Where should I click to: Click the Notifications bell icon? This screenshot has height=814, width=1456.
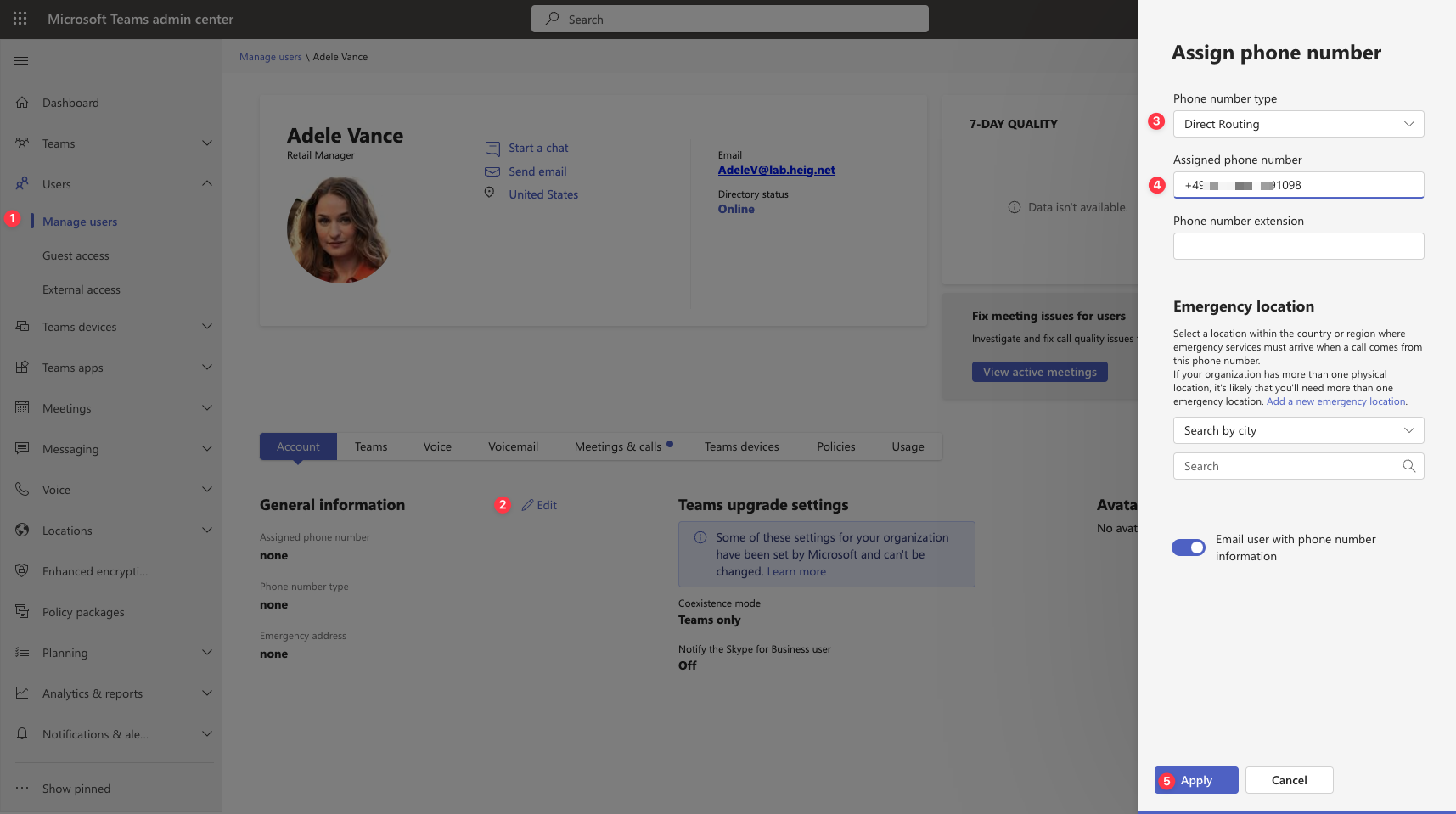[22, 733]
